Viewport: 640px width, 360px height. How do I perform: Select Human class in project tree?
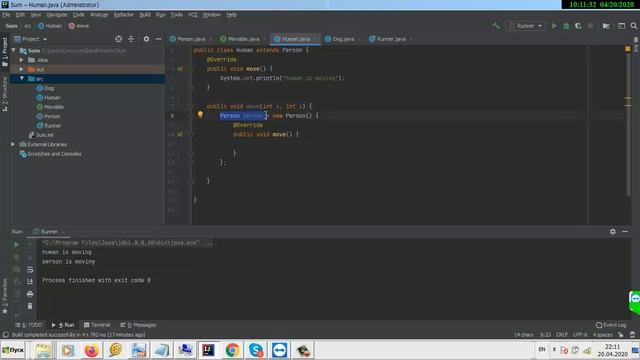pos(52,98)
